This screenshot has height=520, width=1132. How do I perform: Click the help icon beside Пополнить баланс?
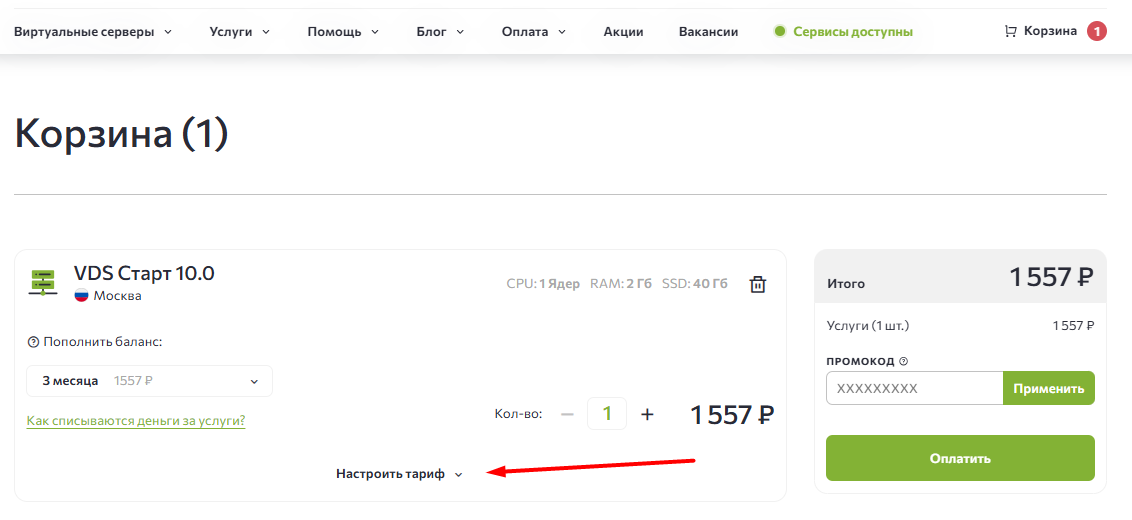(x=32, y=342)
